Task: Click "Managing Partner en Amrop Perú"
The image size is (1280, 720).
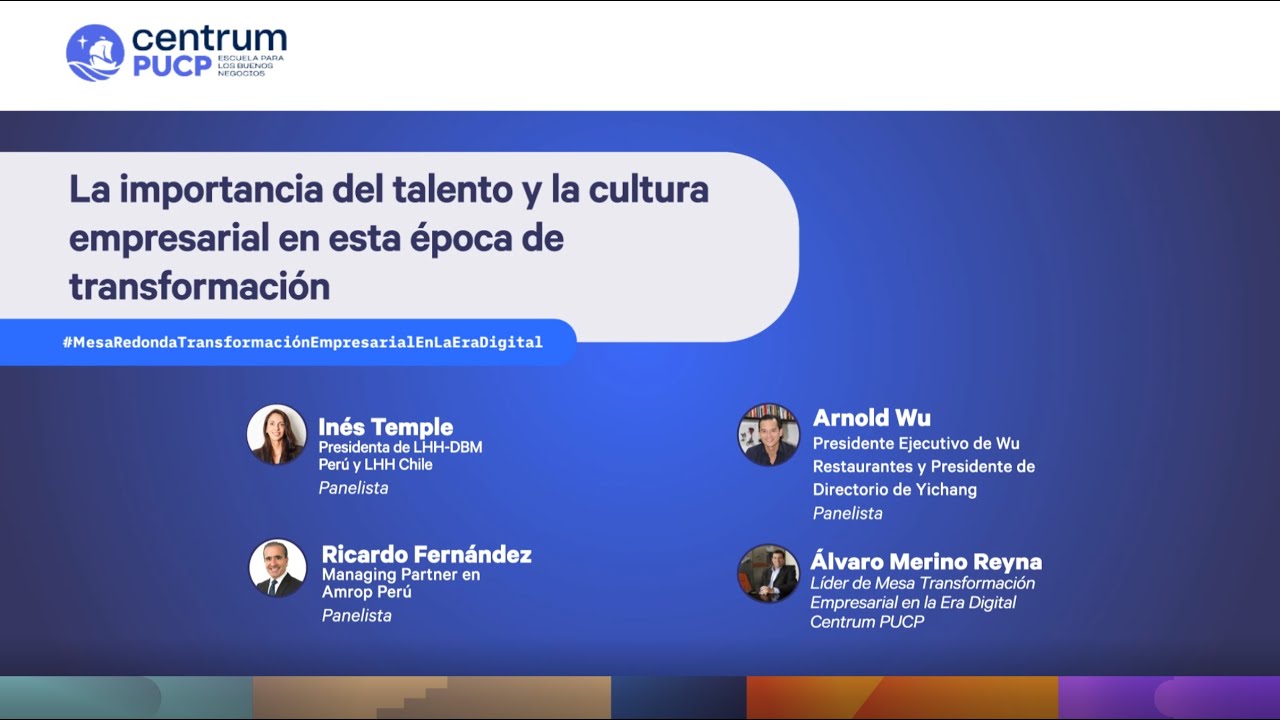Action: coord(400,583)
